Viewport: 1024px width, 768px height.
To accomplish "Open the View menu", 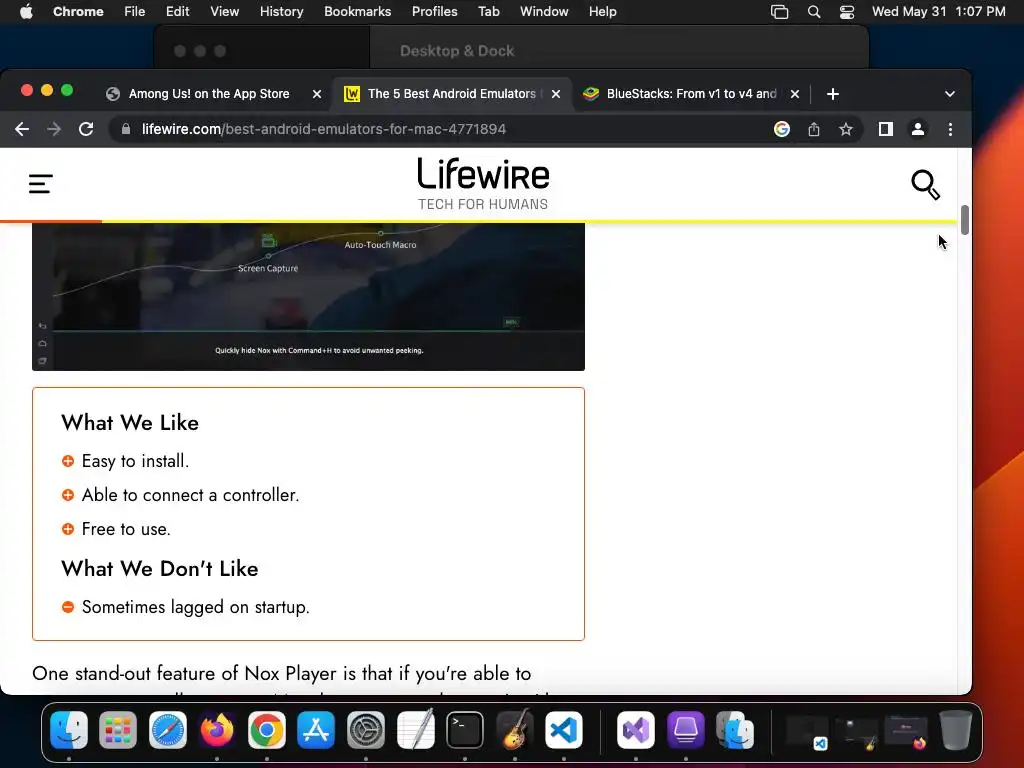I will point(225,12).
